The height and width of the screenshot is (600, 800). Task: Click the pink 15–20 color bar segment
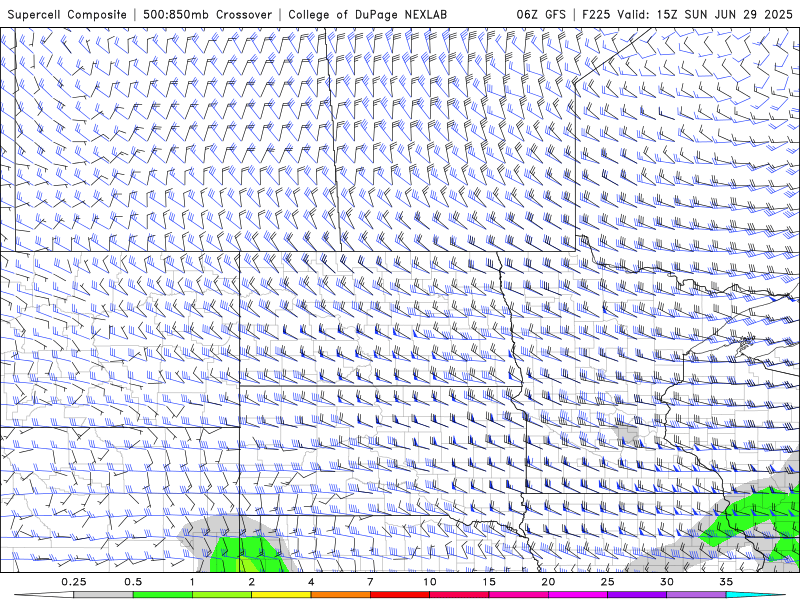click(518, 595)
